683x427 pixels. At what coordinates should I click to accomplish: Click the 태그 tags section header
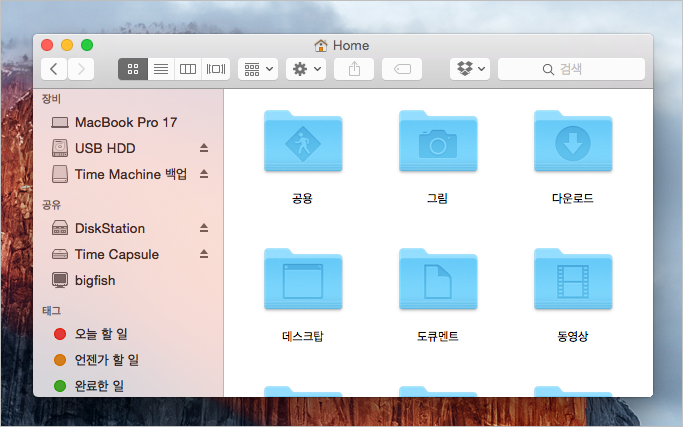(51, 311)
